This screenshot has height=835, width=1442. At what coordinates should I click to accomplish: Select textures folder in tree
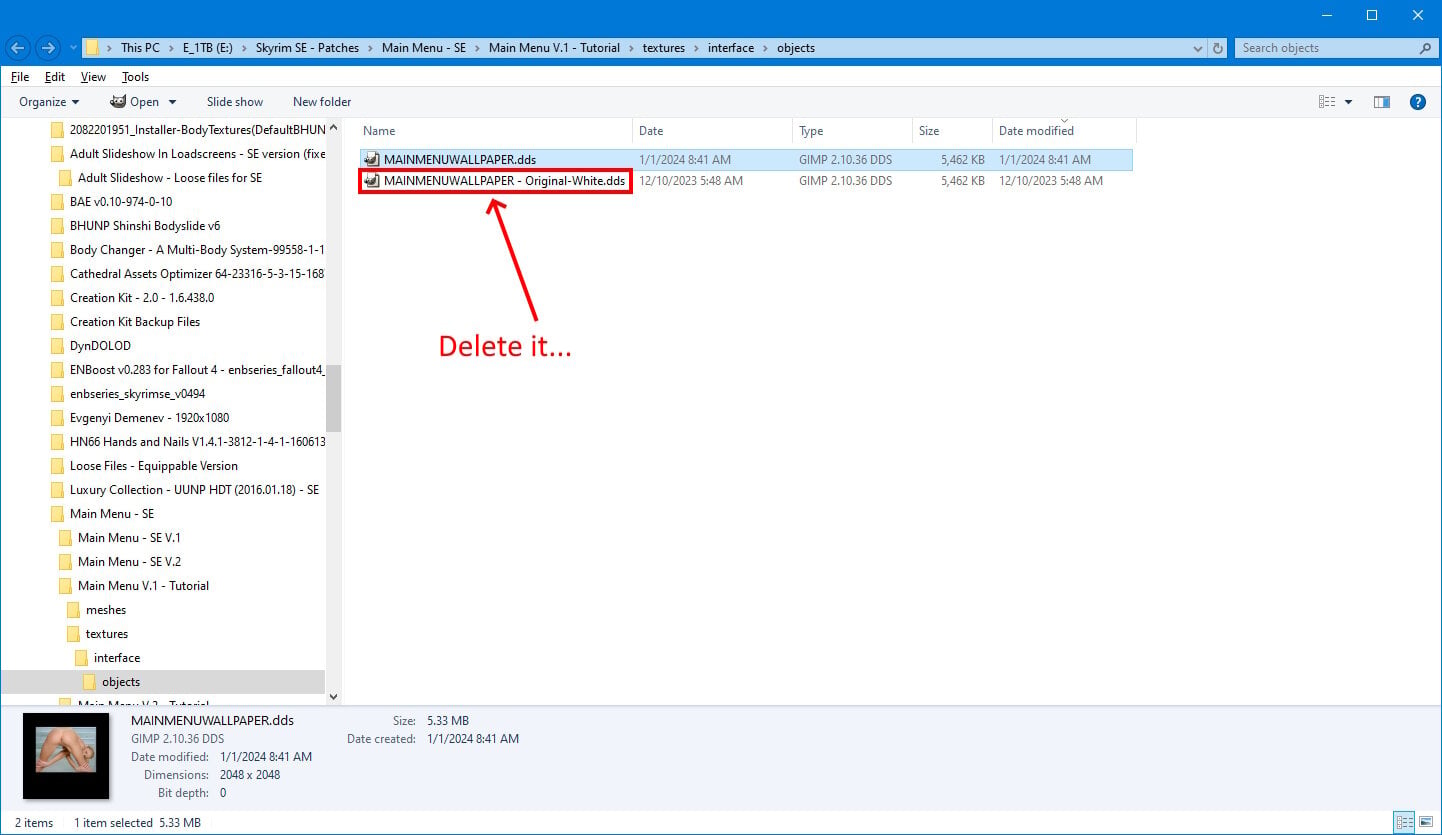click(107, 634)
